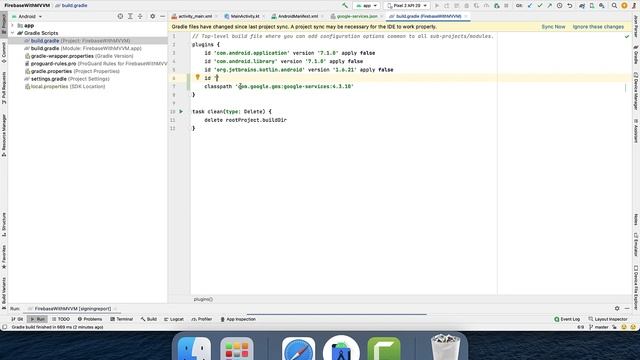Click the yellow lightbulb quick-fix icon
Screen dimensions: 640x360
click(x=198, y=77)
